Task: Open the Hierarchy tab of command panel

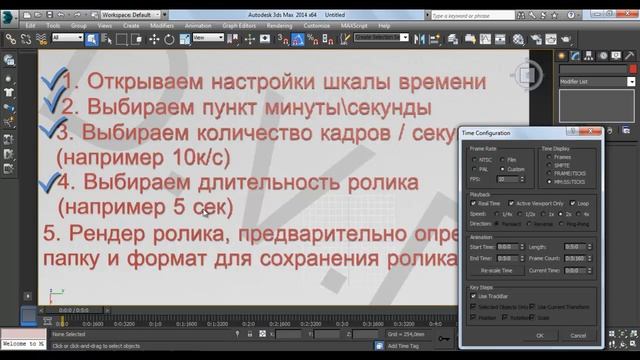Action: (589, 56)
